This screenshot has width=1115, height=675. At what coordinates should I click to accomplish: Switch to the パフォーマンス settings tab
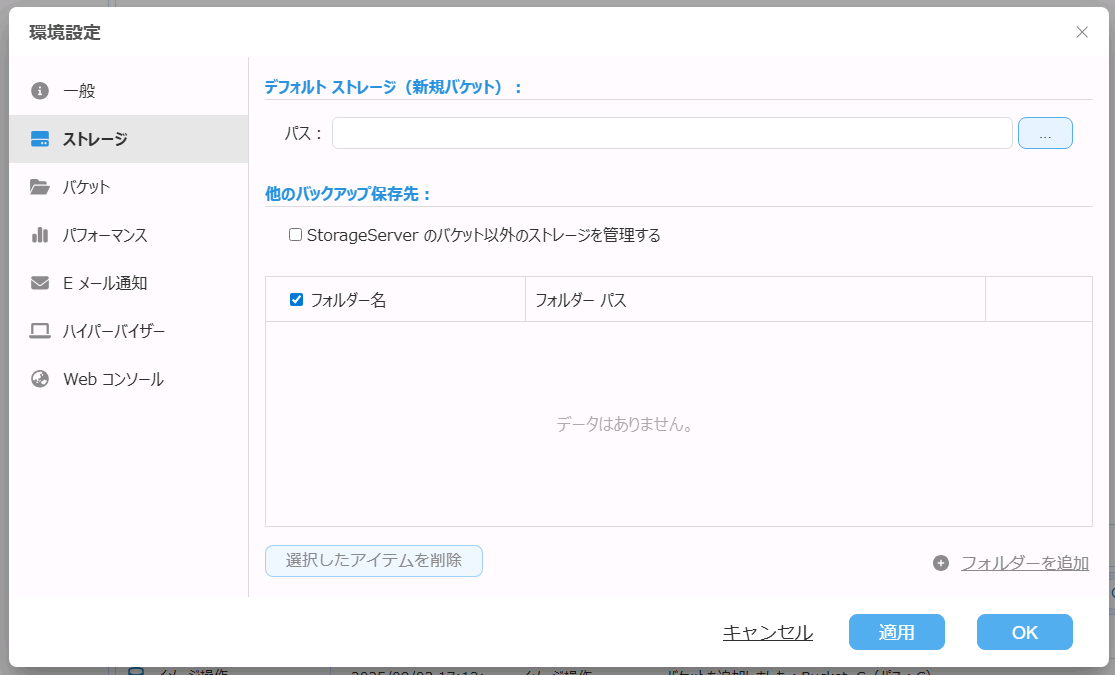(105, 235)
